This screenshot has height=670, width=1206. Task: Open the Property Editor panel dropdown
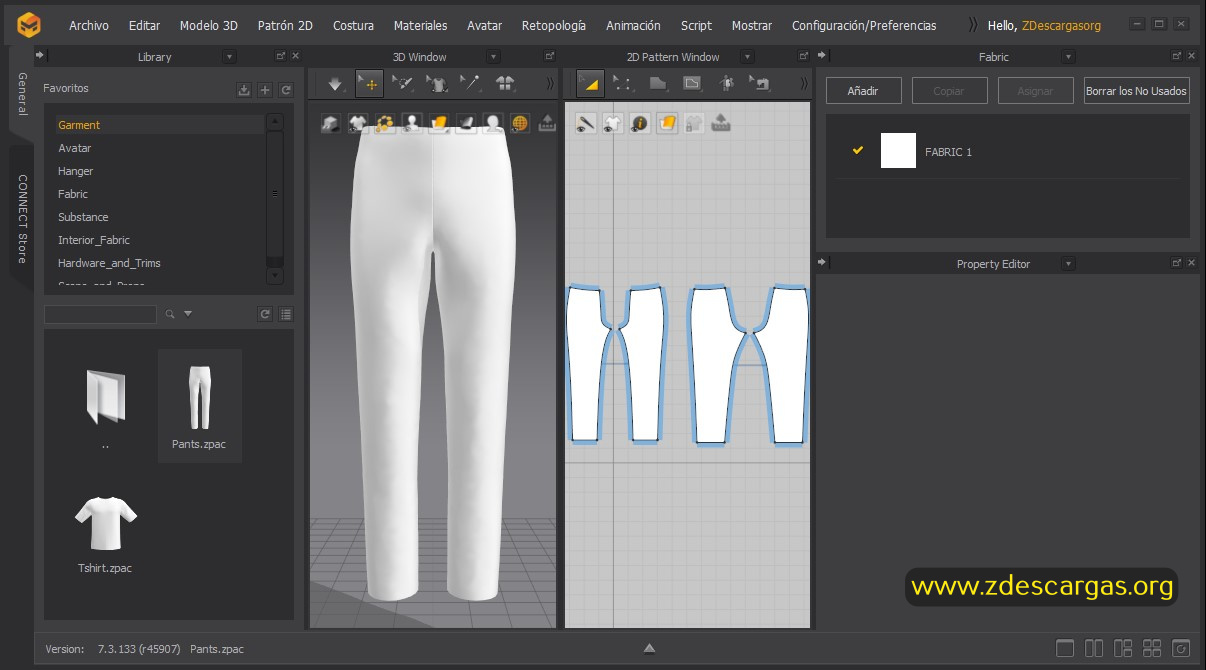click(x=1068, y=264)
